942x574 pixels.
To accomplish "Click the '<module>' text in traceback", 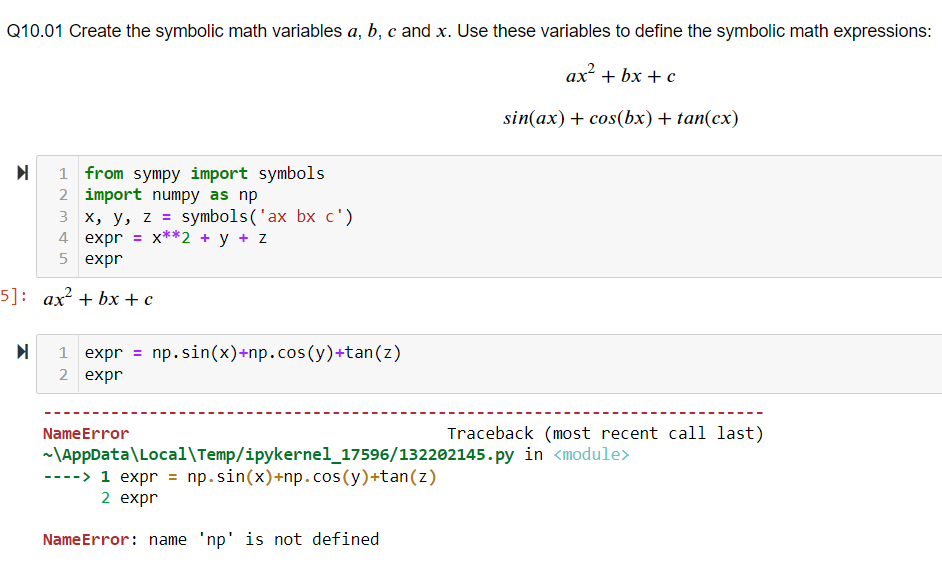I will pos(591,455).
